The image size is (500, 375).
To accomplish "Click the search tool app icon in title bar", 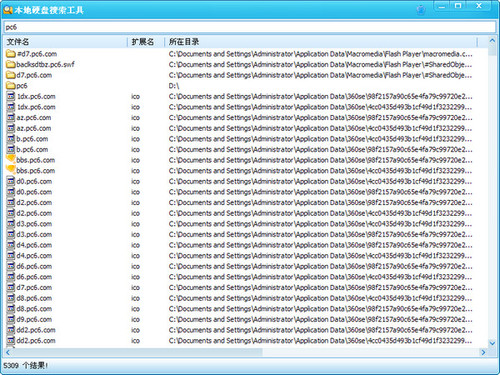I will pyautogui.click(x=8, y=10).
